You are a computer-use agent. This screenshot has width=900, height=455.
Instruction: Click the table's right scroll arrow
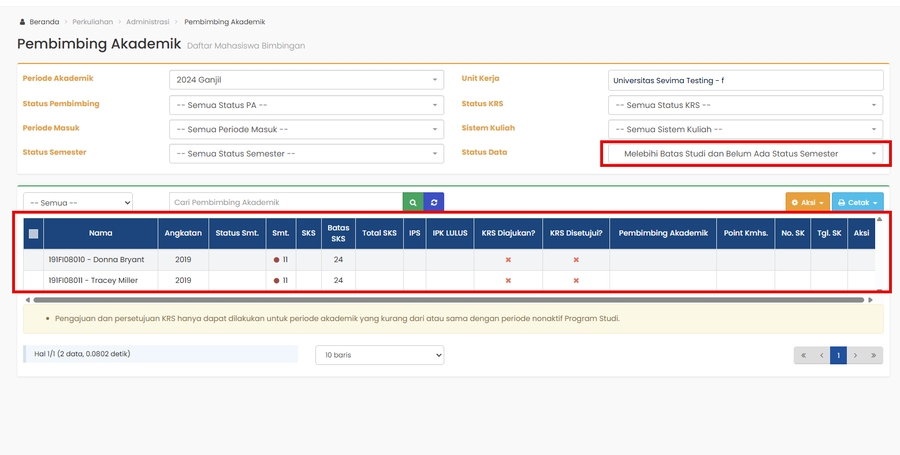pos(869,299)
